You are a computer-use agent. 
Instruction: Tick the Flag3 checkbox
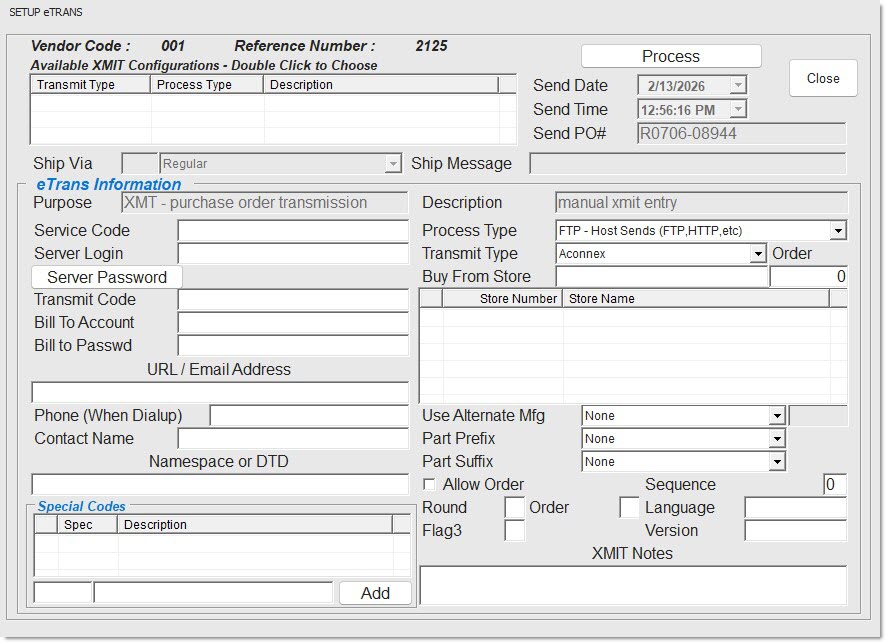(514, 531)
